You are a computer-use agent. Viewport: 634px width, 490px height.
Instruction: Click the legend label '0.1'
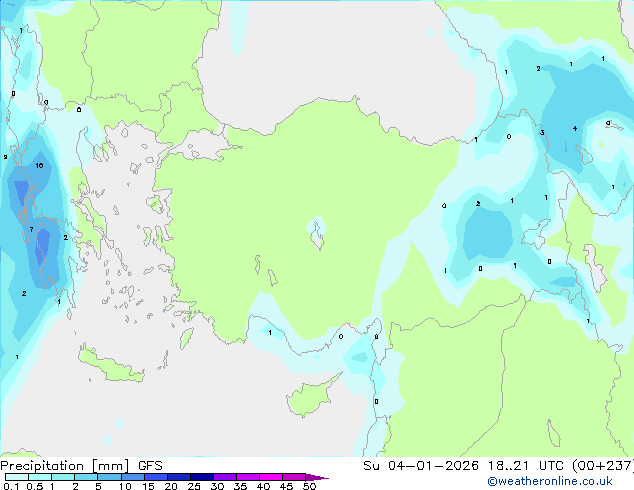click(x=11, y=486)
